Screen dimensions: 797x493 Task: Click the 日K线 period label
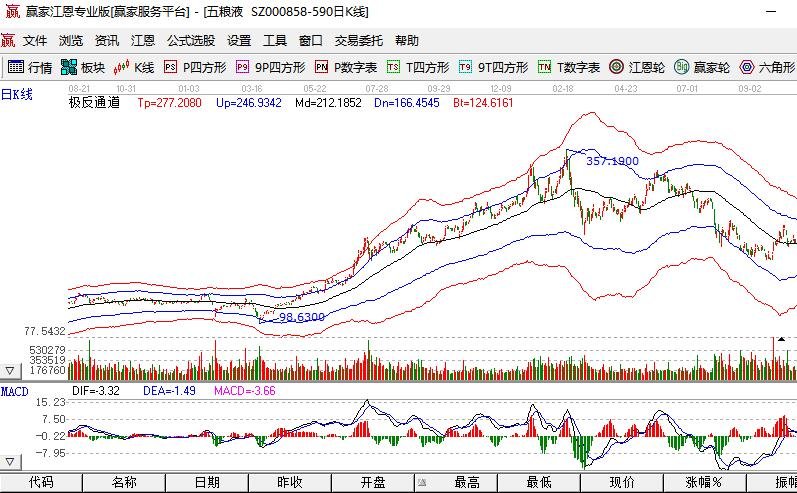(x=17, y=95)
